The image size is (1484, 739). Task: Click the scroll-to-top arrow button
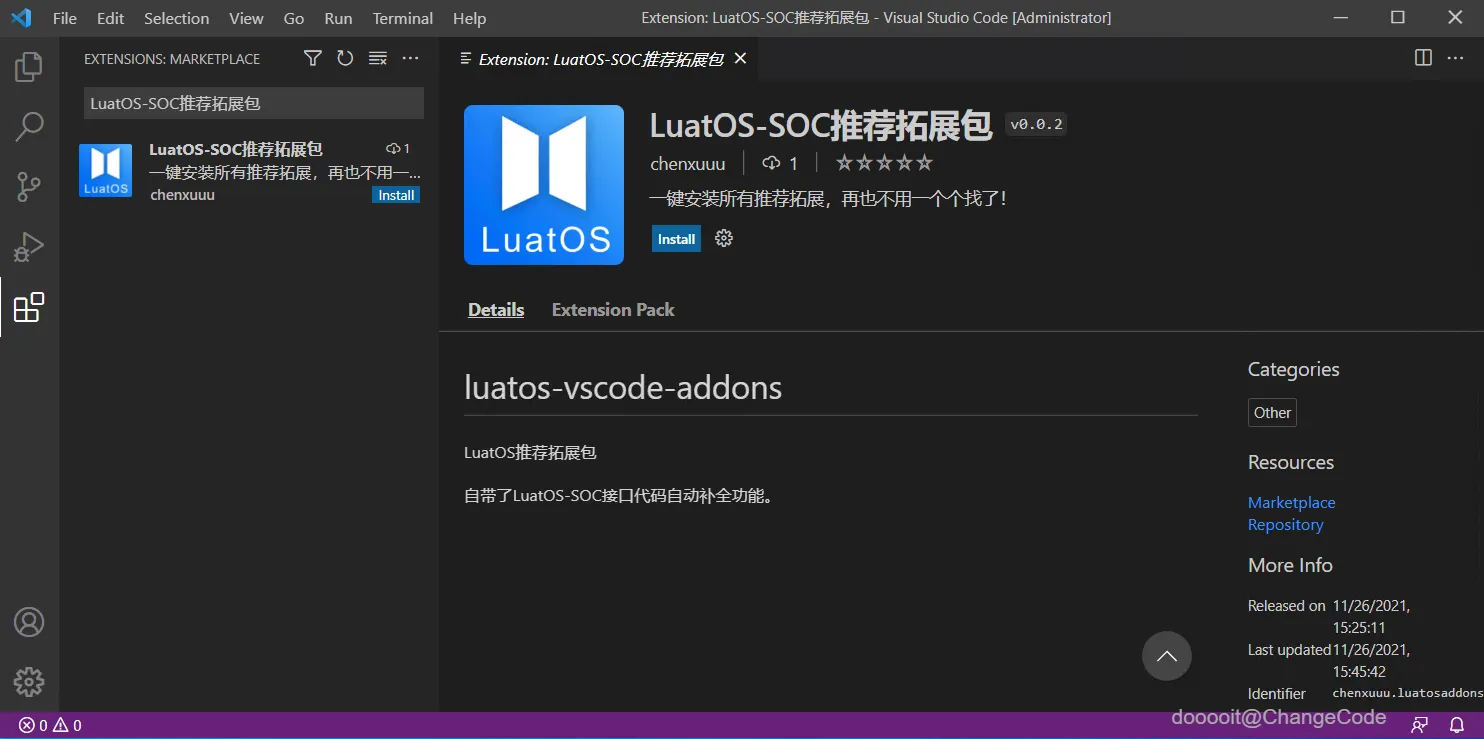point(1167,656)
